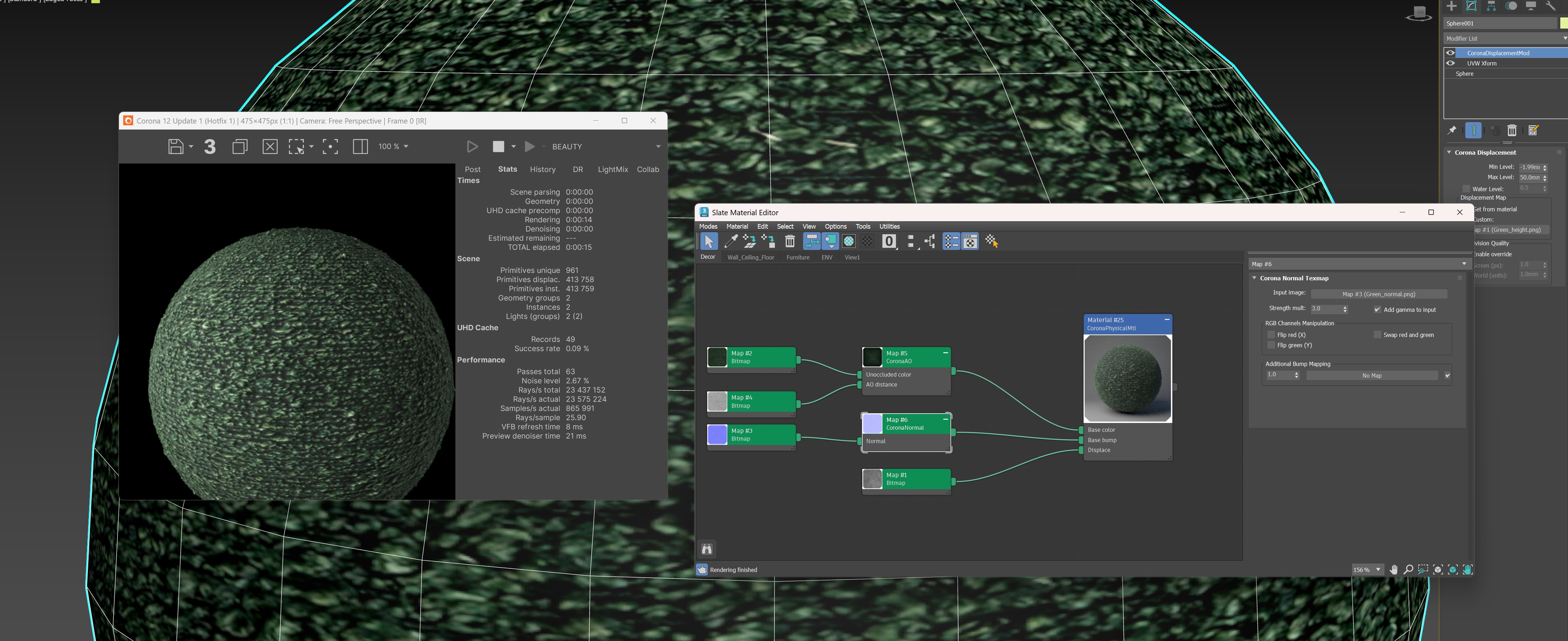Select the render region icon in VFB
This screenshot has width=1568, height=641.
click(x=296, y=147)
